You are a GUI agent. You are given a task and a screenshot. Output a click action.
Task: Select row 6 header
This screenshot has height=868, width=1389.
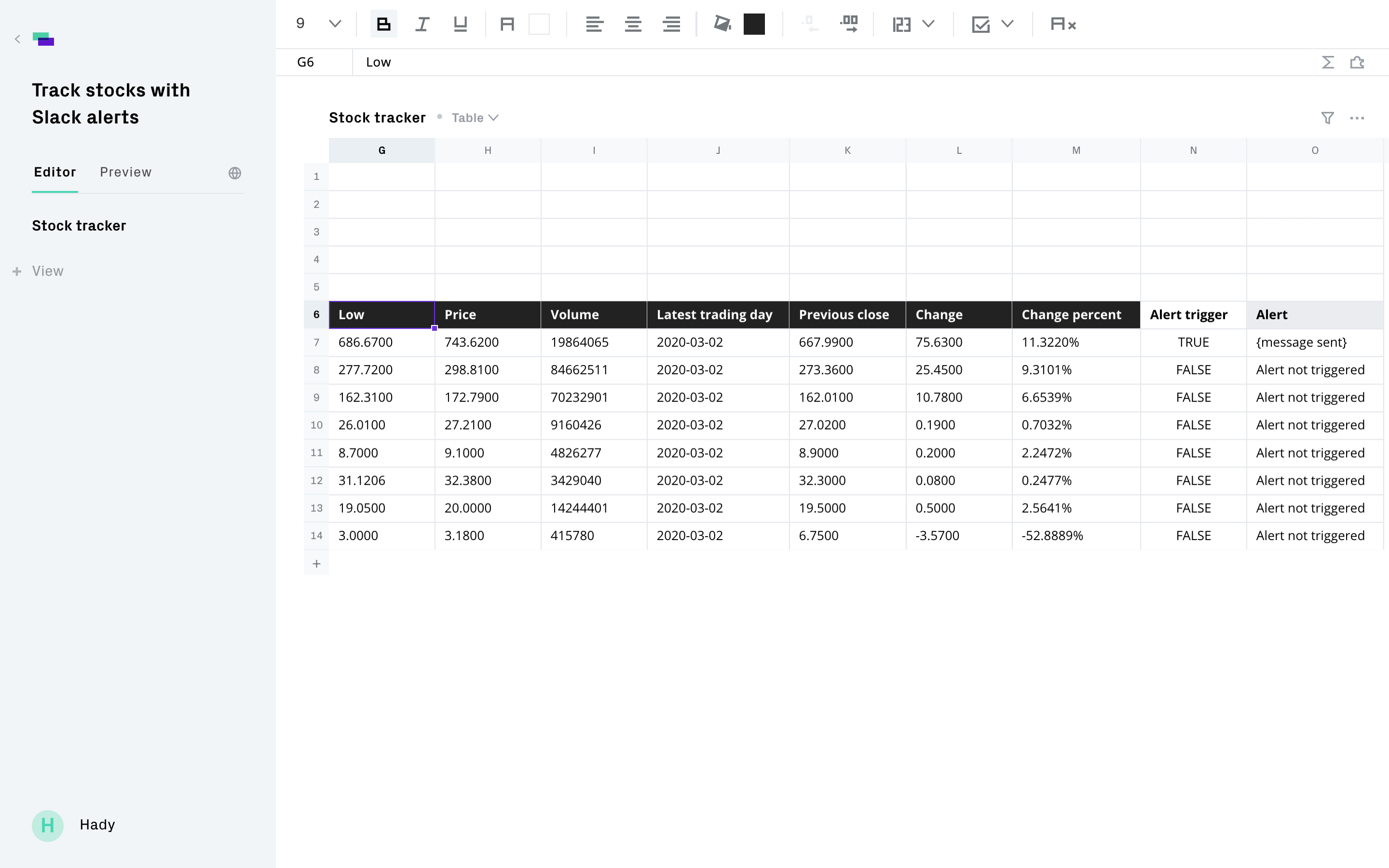click(x=316, y=314)
